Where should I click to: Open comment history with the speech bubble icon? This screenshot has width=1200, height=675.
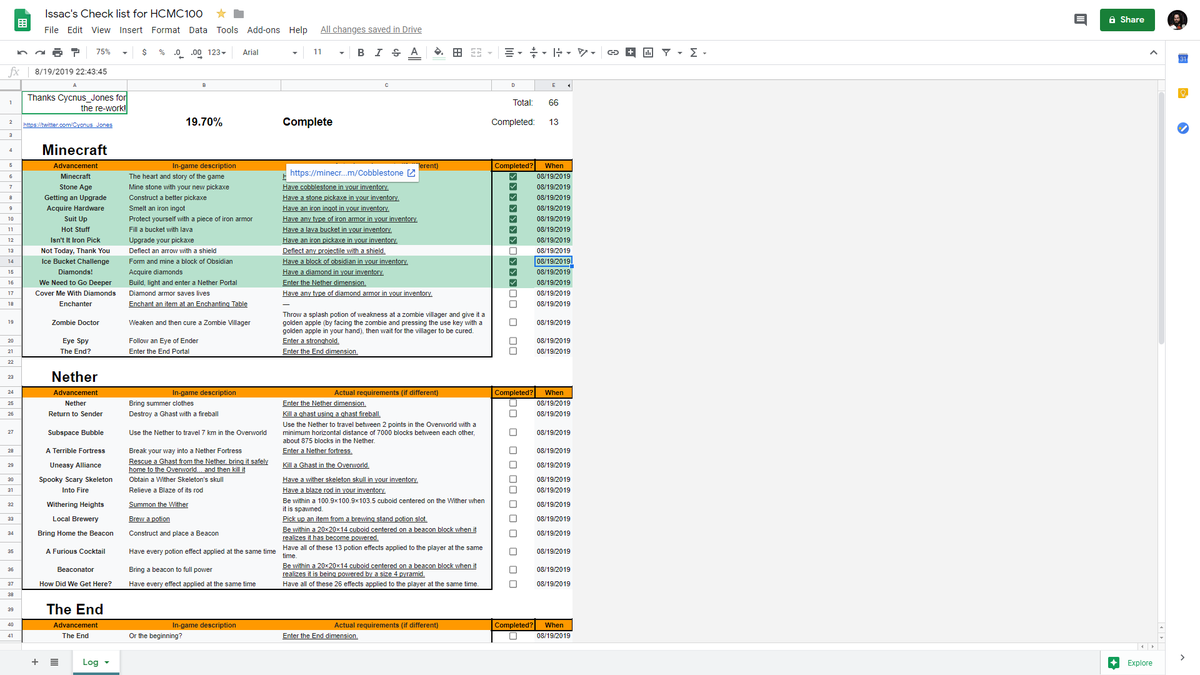[x=1080, y=19]
